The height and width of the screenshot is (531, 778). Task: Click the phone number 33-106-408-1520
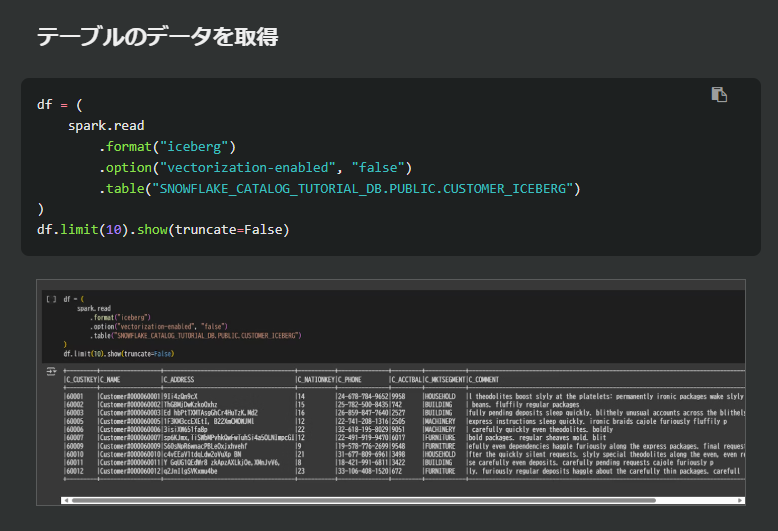(363, 471)
